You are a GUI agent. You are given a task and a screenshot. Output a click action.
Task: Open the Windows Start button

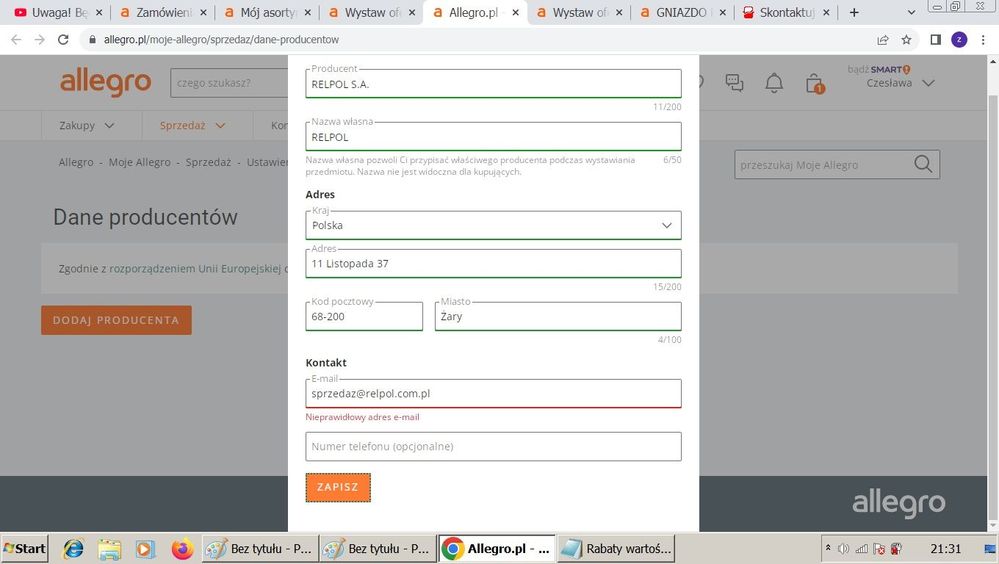pos(25,548)
